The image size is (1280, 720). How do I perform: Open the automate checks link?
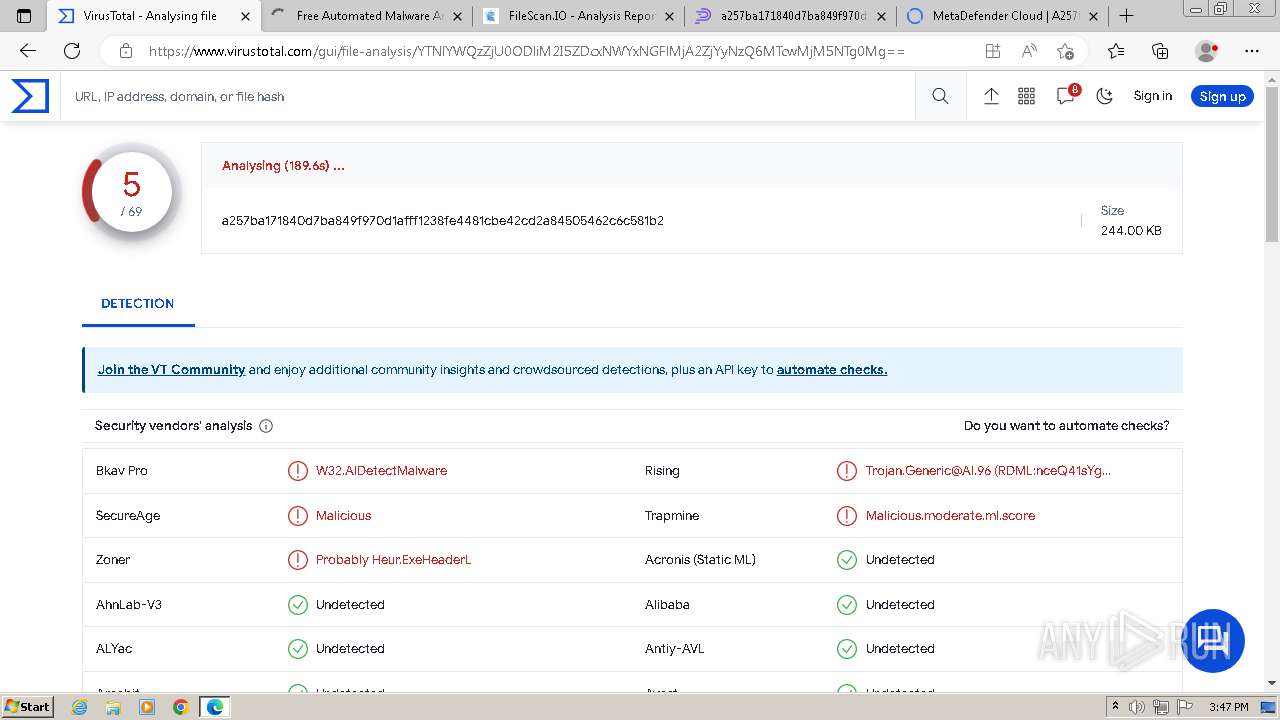[x=832, y=370]
